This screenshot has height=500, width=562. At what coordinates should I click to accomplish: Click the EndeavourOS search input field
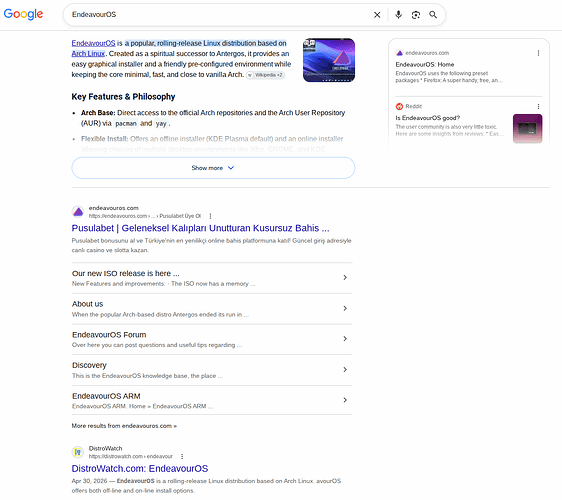click(219, 15)
